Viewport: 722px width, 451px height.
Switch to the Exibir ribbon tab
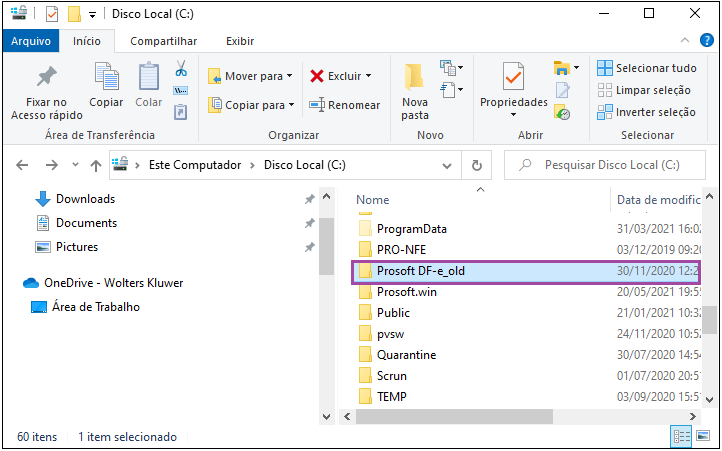click(x=240, y=41)
